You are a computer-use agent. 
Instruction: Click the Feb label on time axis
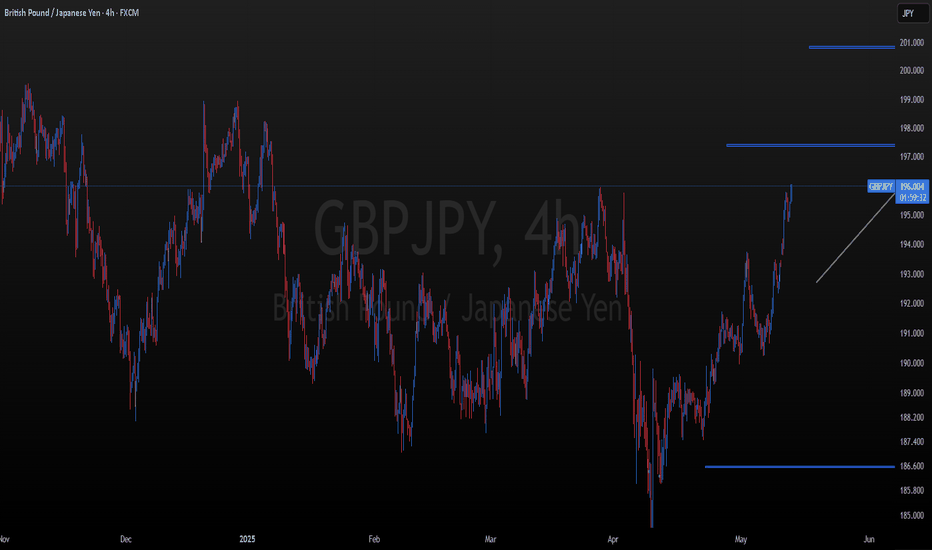pyautogui.click(x=374, y=539)
